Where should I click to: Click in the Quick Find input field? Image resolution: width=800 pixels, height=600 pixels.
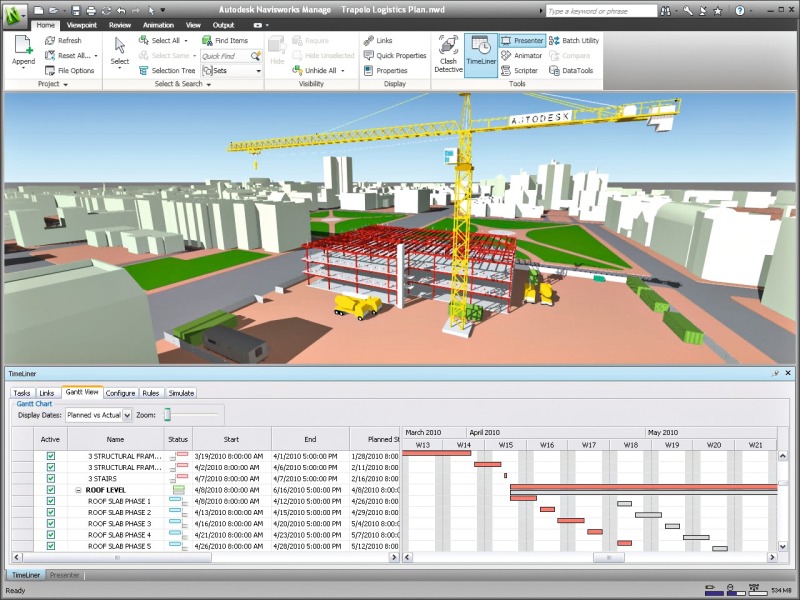225,56
